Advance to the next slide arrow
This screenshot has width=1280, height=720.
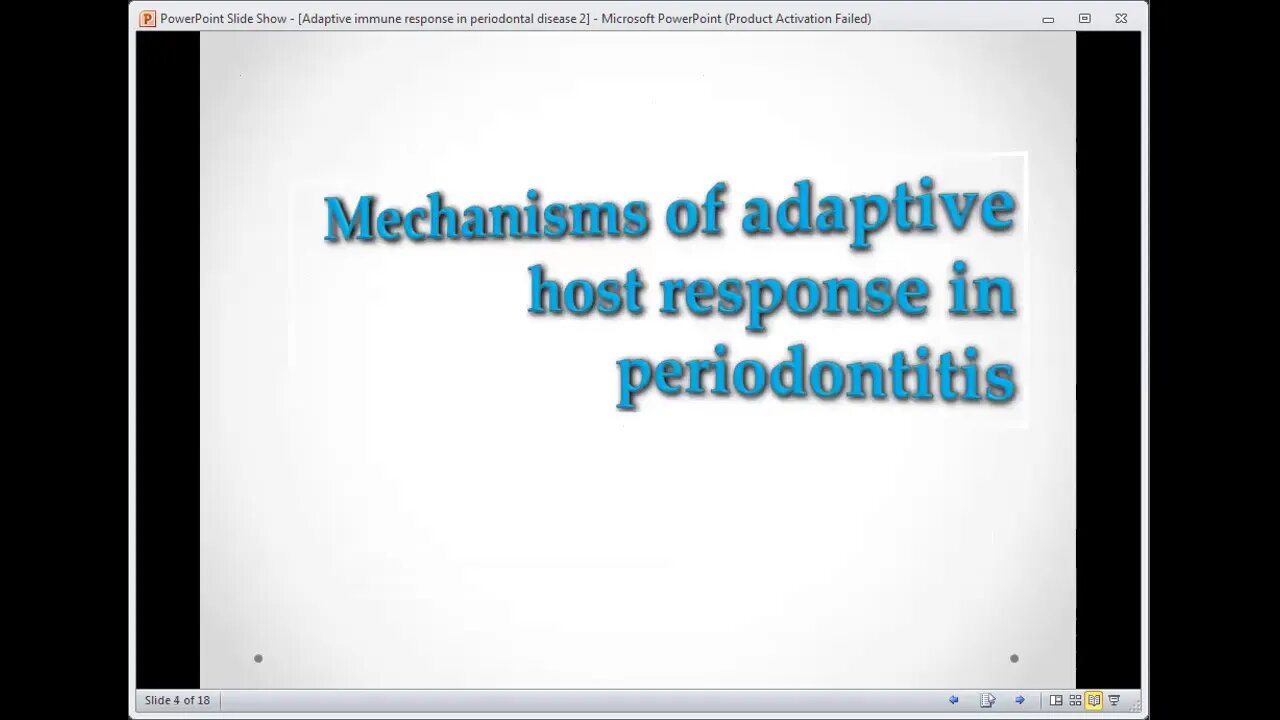1020,700
